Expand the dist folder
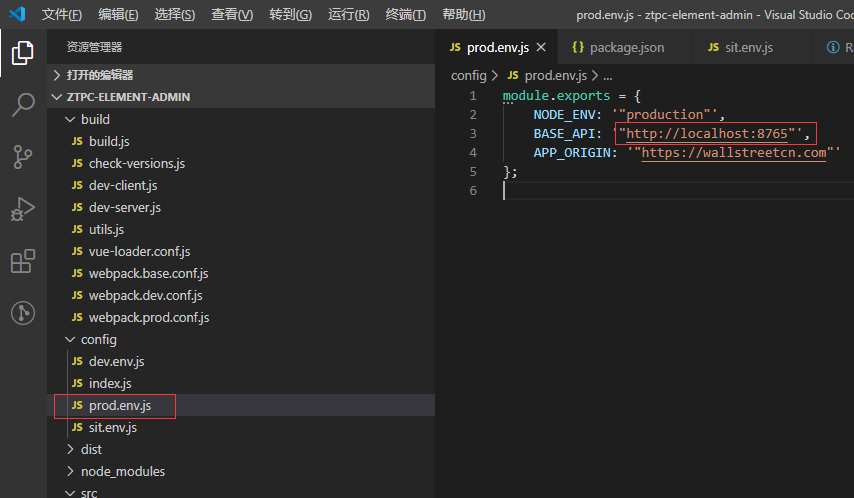The width and height of the screenshot is (854, 498). (x=241, y=450)
